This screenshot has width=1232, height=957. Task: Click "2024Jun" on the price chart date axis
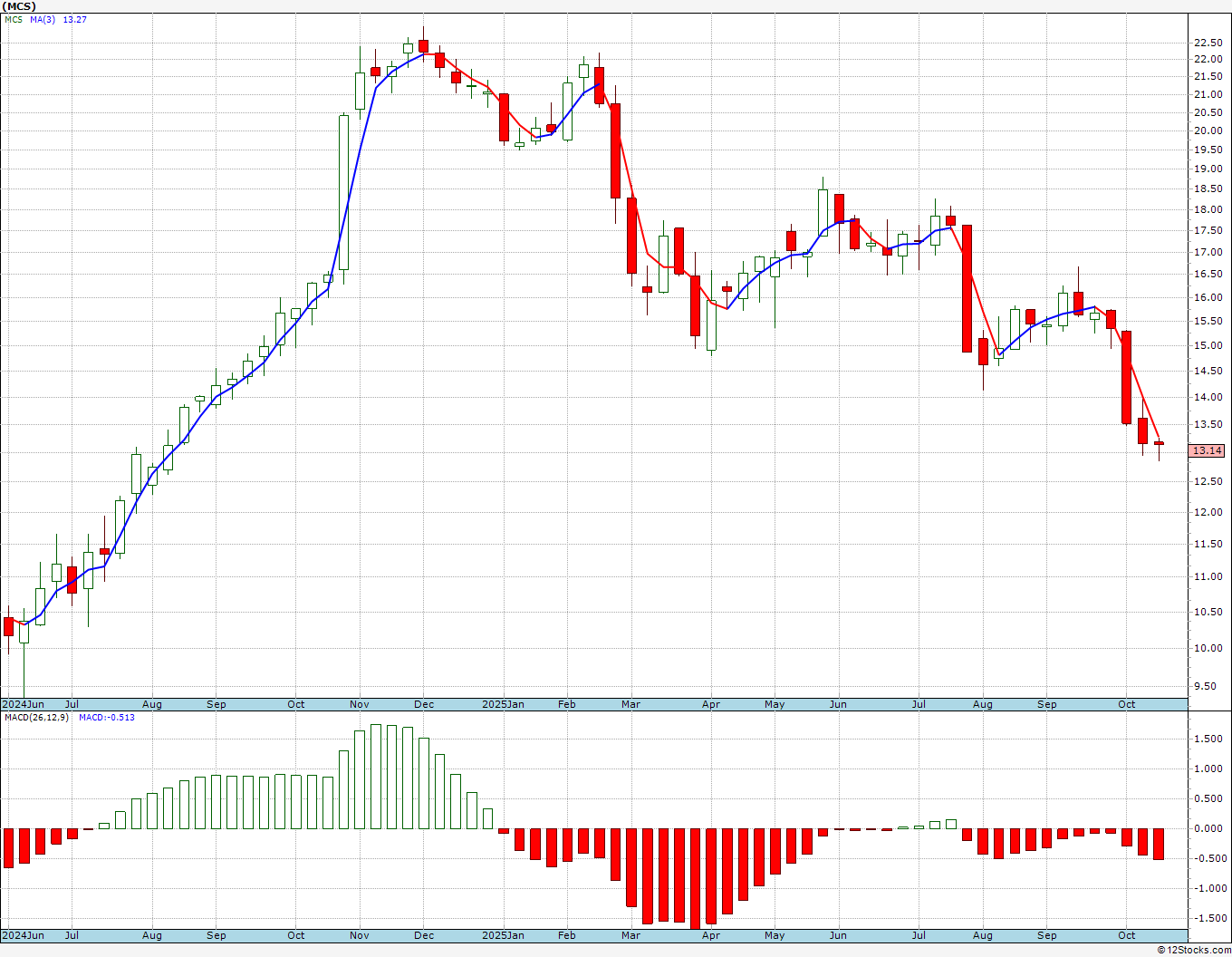(23, 704)
